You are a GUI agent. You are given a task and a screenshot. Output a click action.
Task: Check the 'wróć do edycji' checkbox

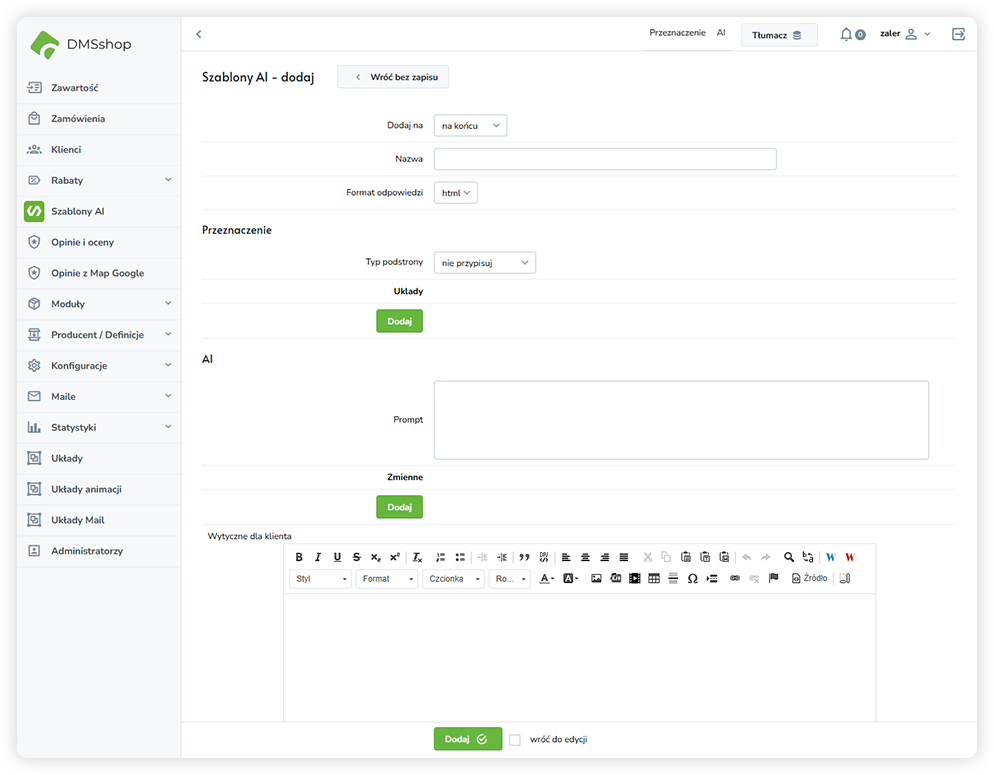coord(515,740)
